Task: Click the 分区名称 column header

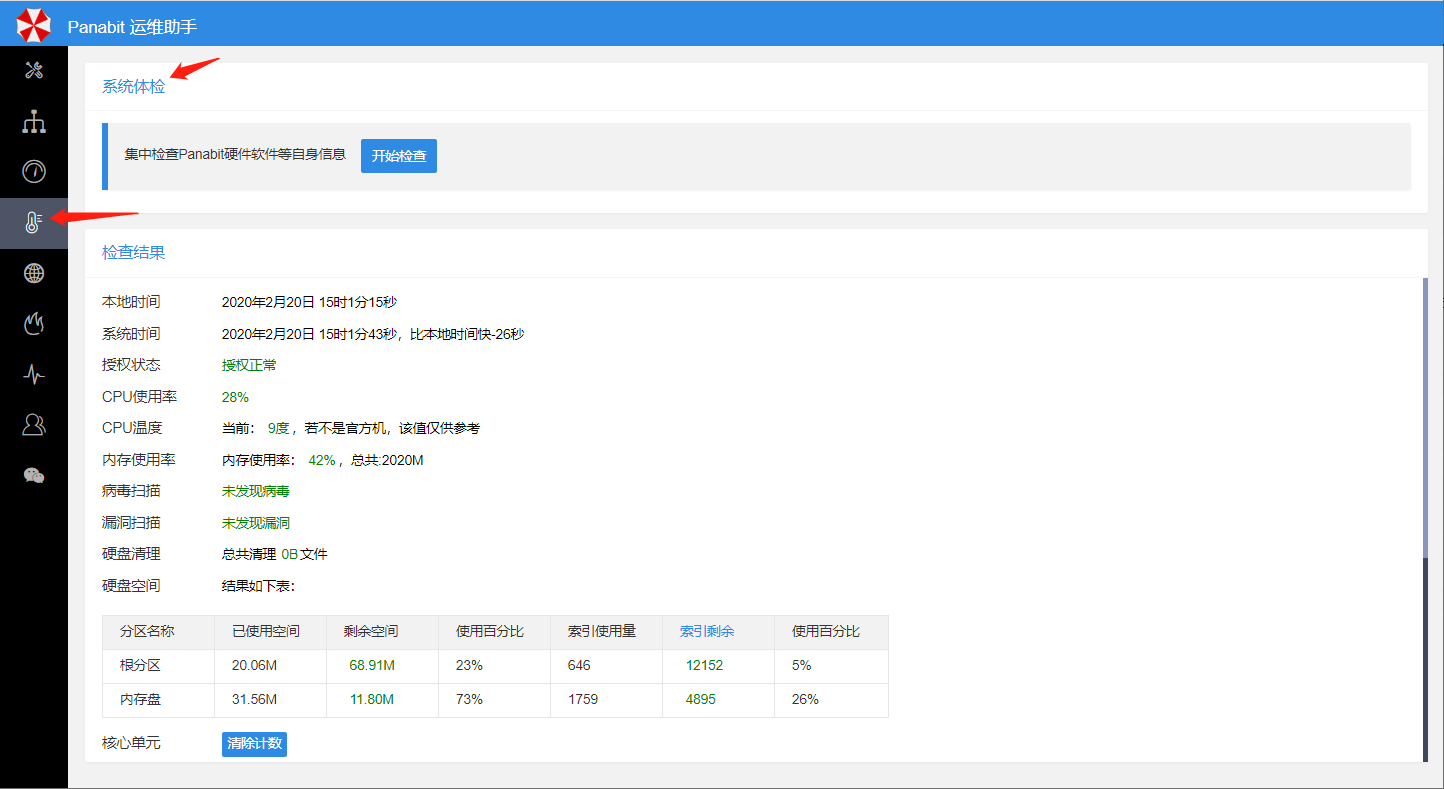Action: coord(147,632)
